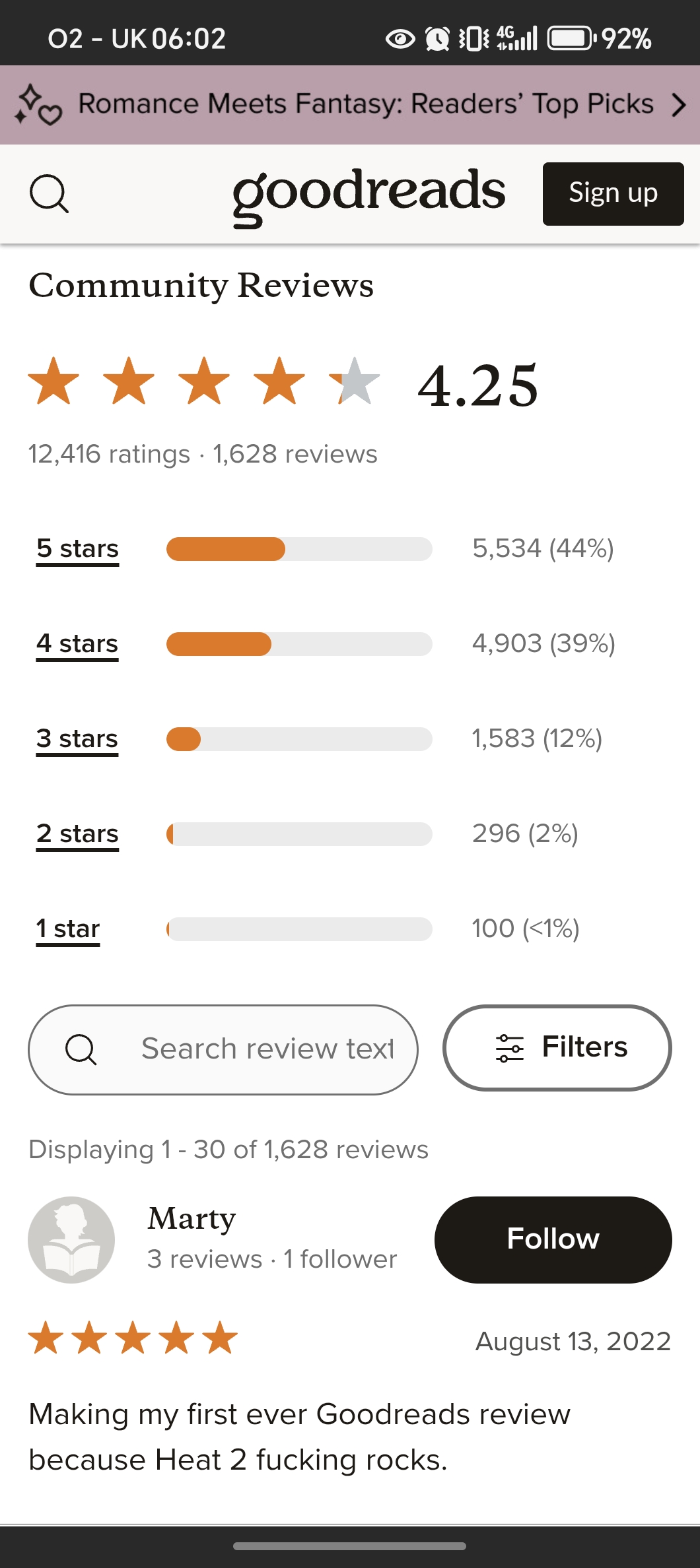Show only 2 stars reviews

[77, 834]
